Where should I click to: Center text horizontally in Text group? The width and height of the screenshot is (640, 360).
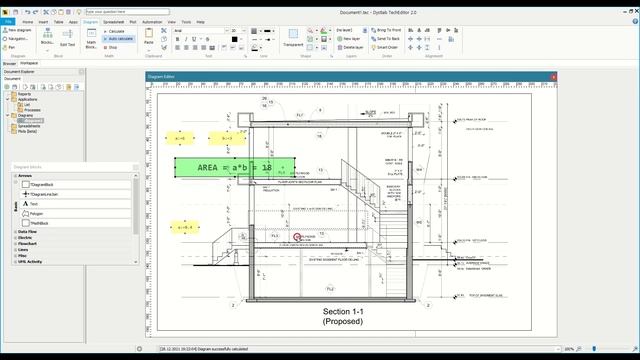coord(186,48)
